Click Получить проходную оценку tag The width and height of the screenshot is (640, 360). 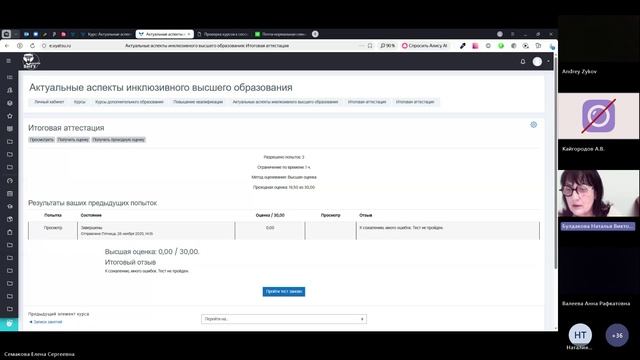(118, 140)
